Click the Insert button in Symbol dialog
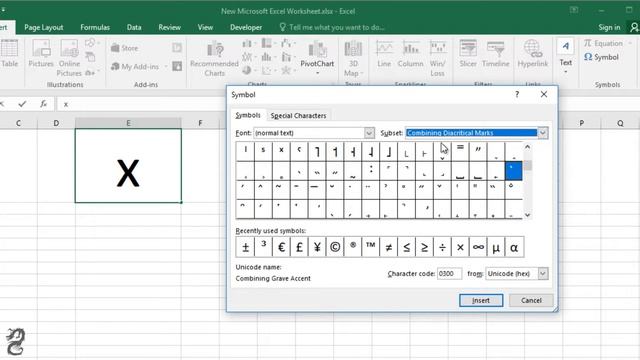This screenshot has height=360, width=640. point(481,300)
